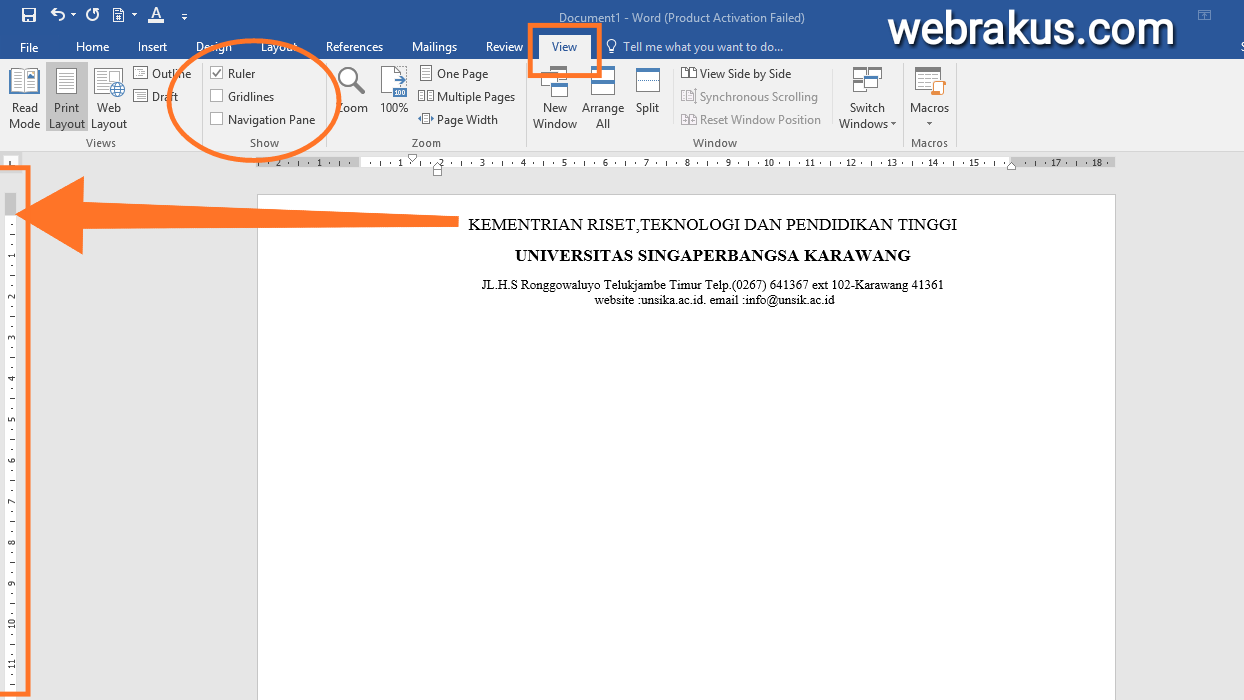This screenshot has height=700, width=1244.
Task: Split the document window
Action: point(647,96)
